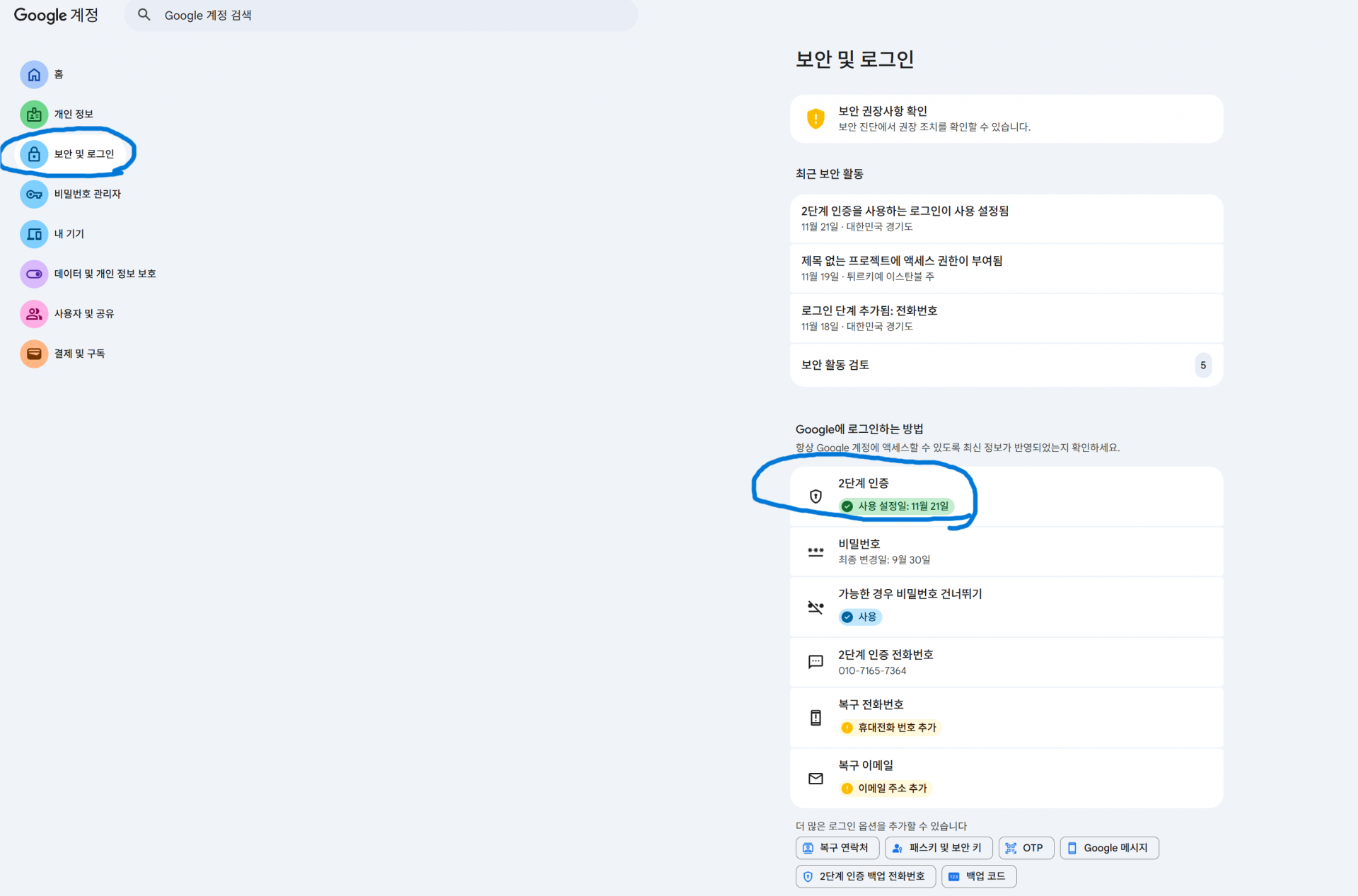
Task: Click the 사용자 및 공유 people icon
Action: click(34, 313)
